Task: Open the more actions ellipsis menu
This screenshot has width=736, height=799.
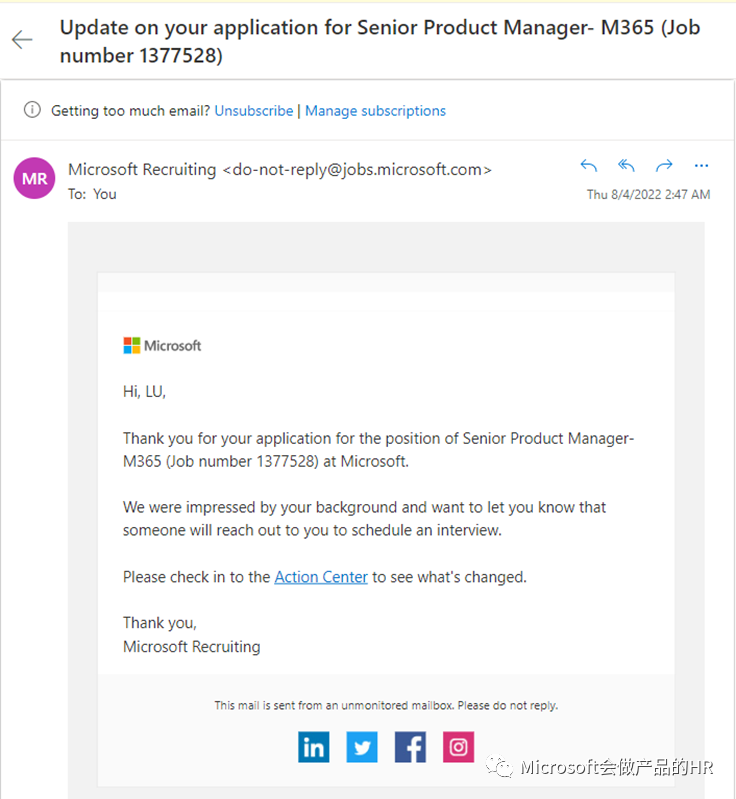Action: pos(701,166)
